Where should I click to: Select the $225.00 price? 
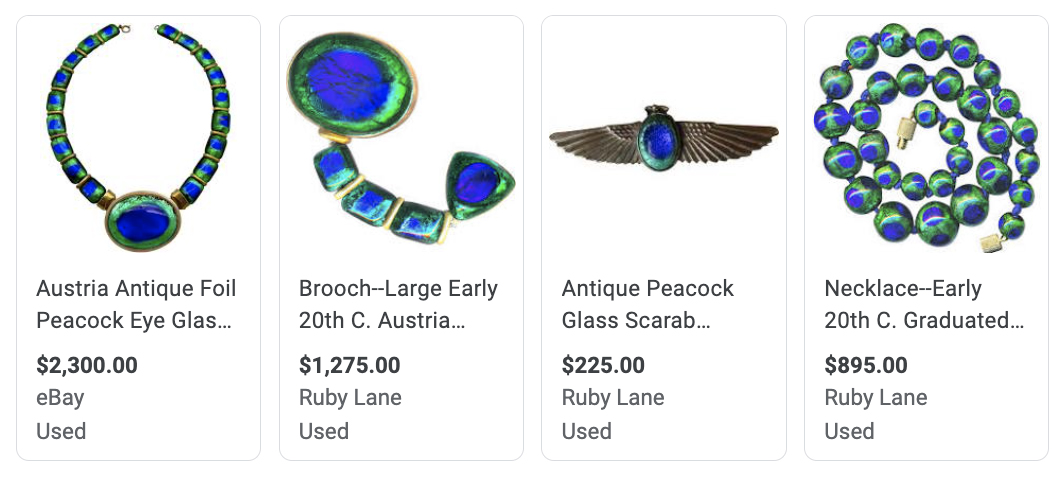pyautogui.click(x=603, y=365)
